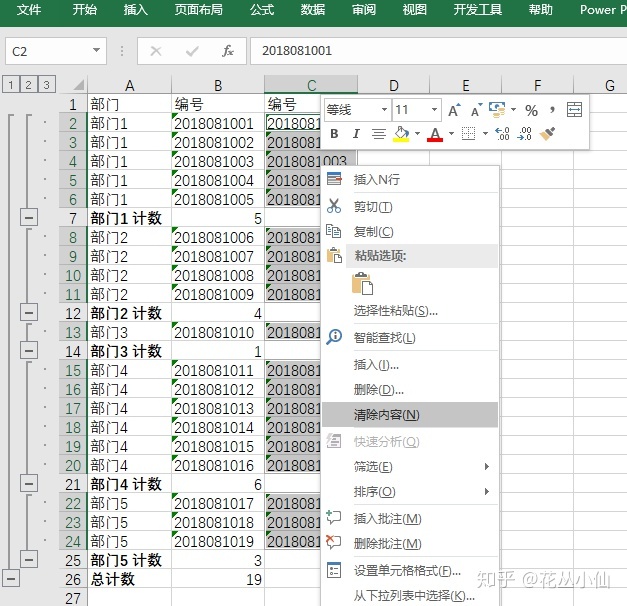Open font size dropdown showing 11
Screen dimensions: 627x606
point(434,110)
